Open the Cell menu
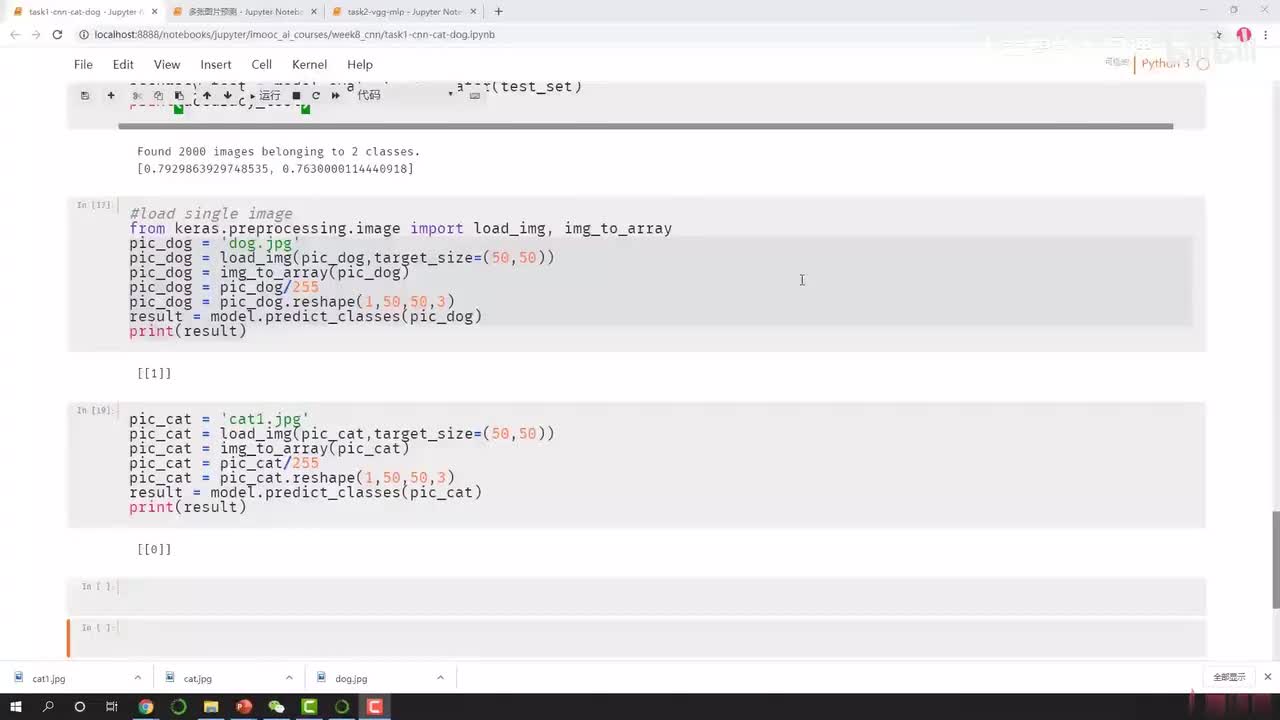The height and width of the screenshot is (720, 1280). [x=262, y=64]
